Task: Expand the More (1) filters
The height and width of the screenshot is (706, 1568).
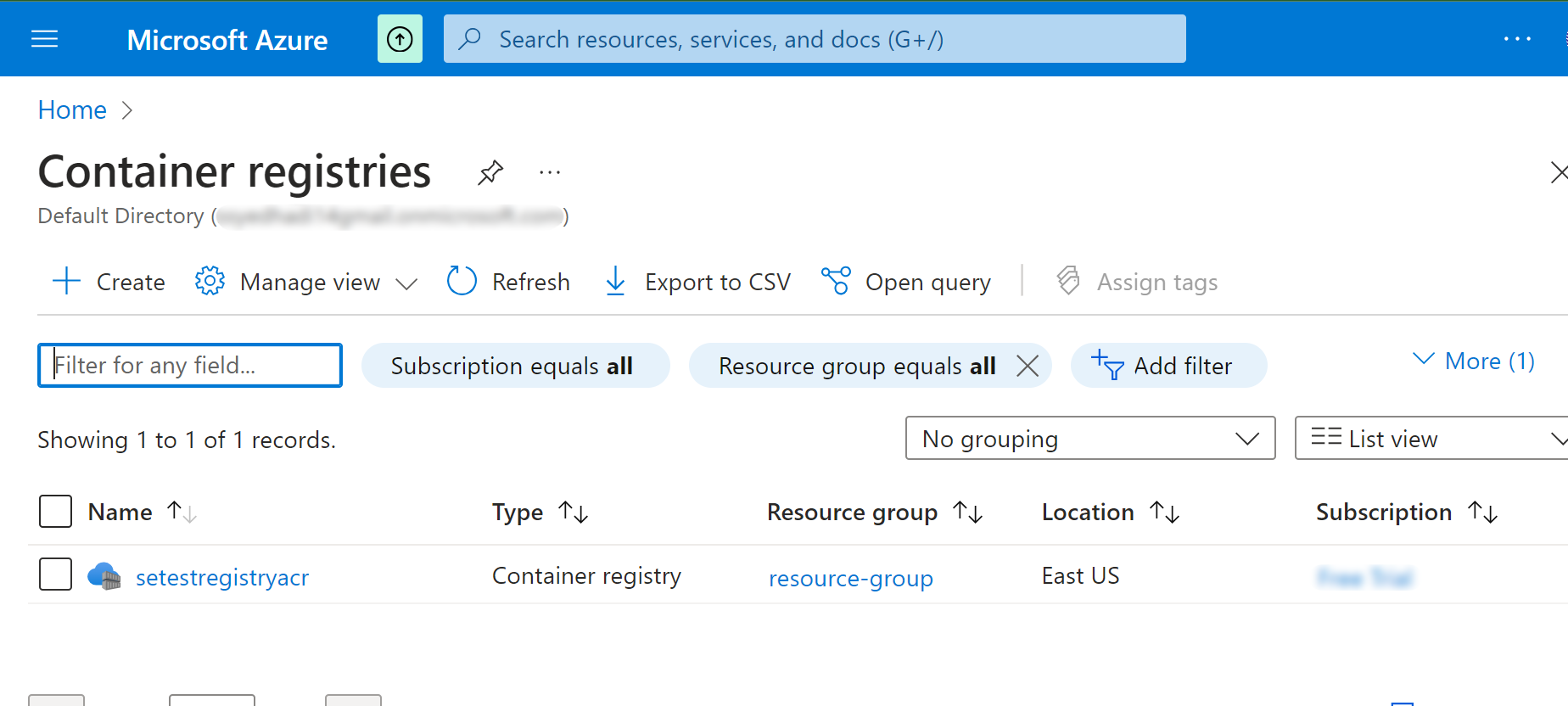Action: pos(1474,361)
